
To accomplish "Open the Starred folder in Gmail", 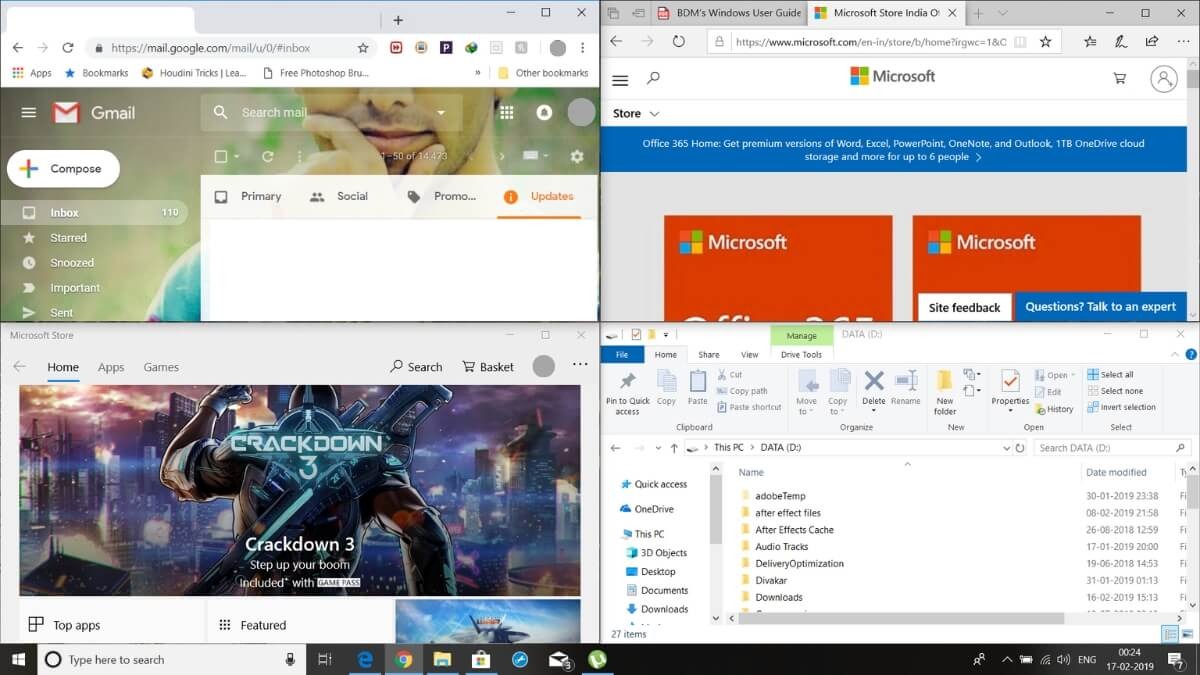I will coord(69,238).
